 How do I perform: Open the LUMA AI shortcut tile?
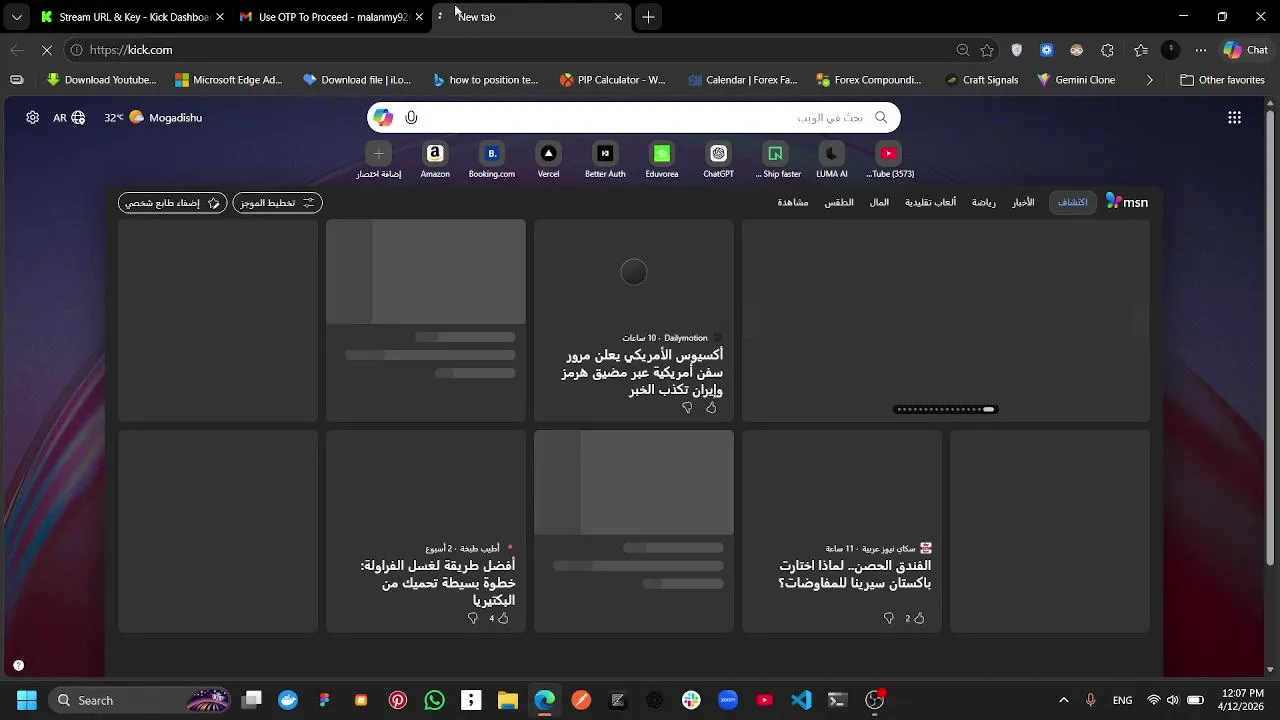coord(832,160)
